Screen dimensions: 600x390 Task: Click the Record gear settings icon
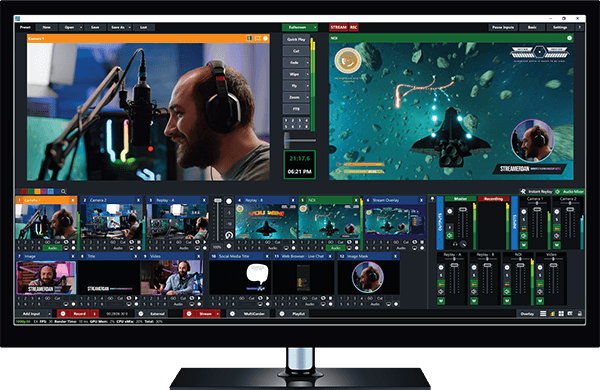point(63,313)
